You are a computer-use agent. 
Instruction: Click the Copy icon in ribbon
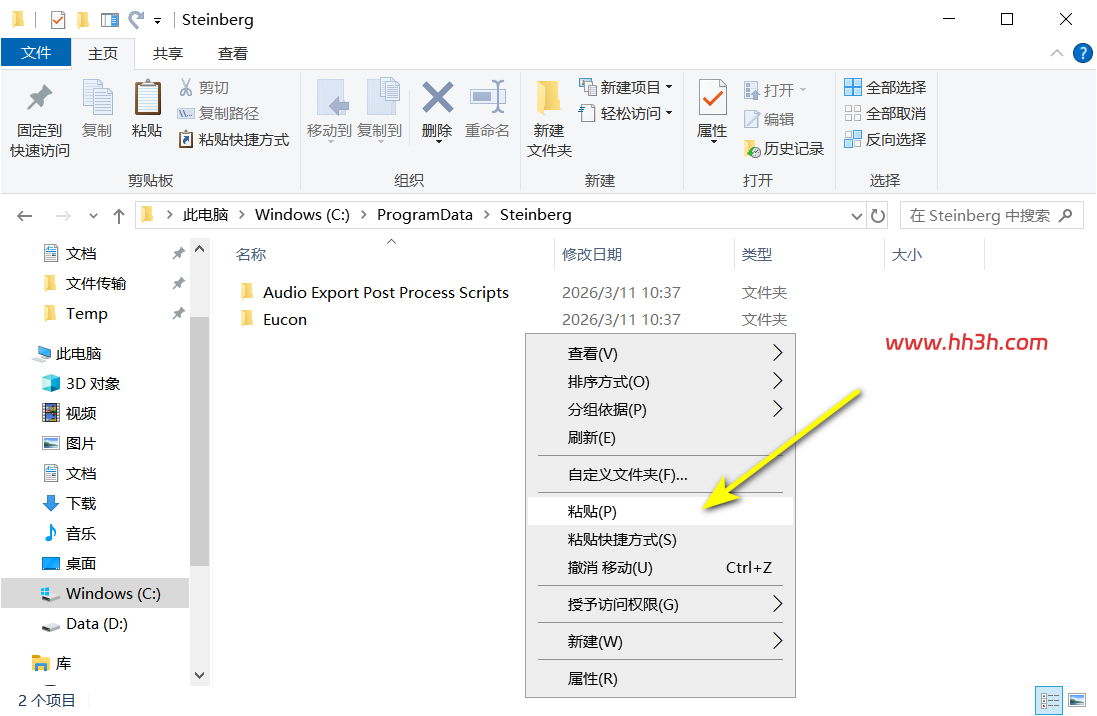(97, 97)
